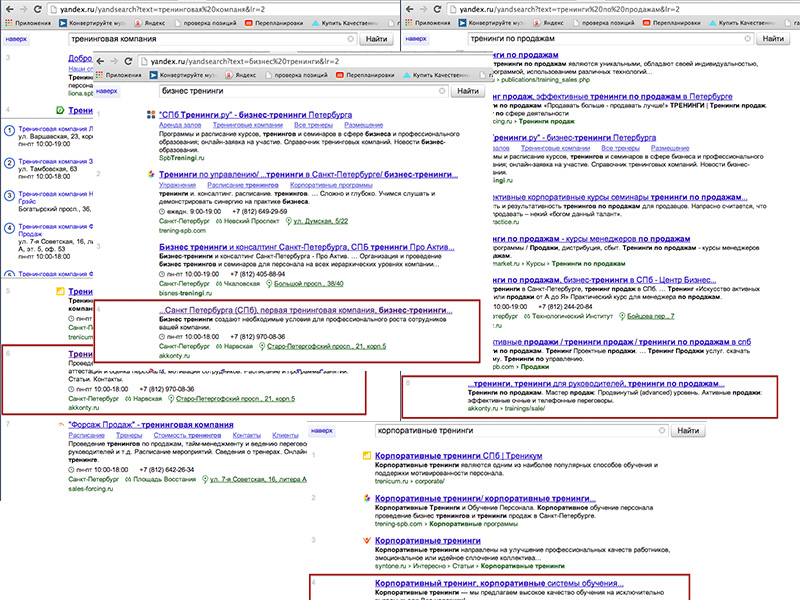This screenshot has width=800, height=600.
Task: Open Расписание тренингов sitelink
Action: (x=243, y=185)
